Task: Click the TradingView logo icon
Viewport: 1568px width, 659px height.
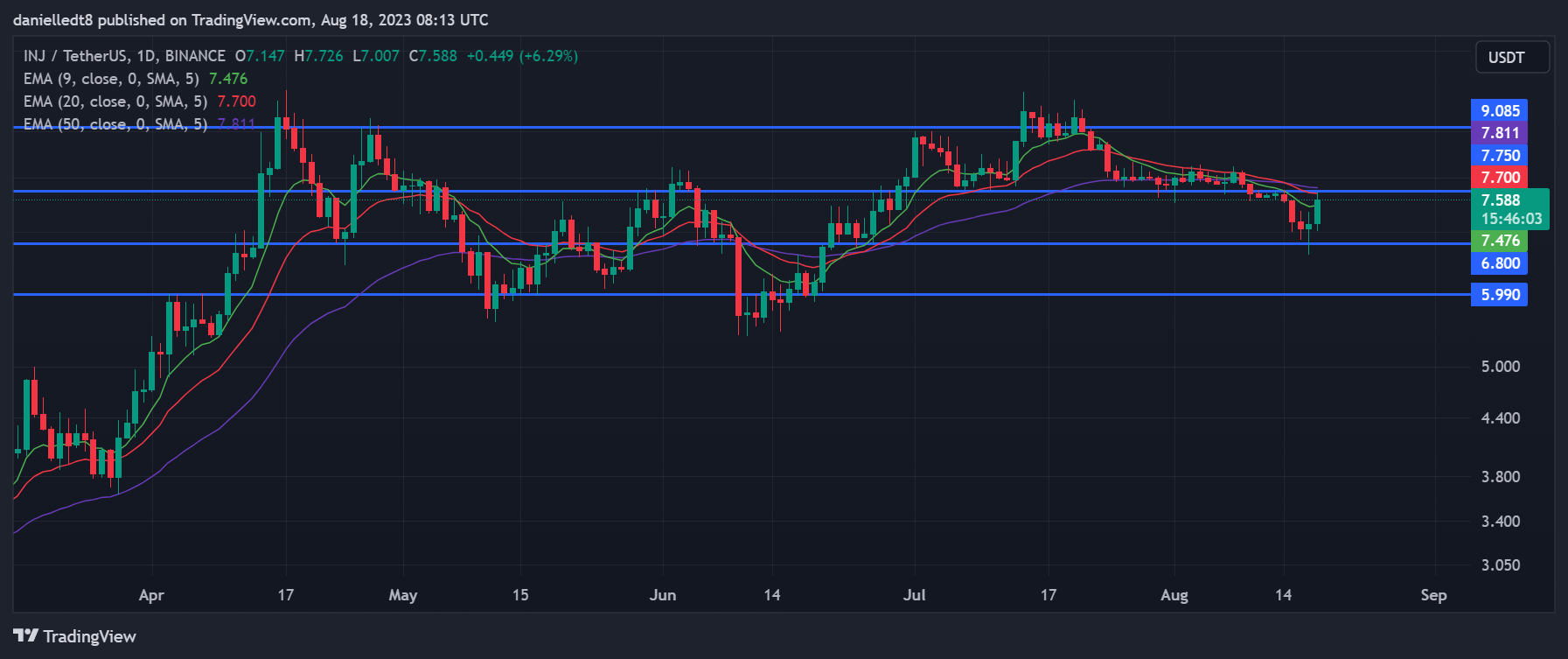Action: pyautogui.click(x=25, y=636)
